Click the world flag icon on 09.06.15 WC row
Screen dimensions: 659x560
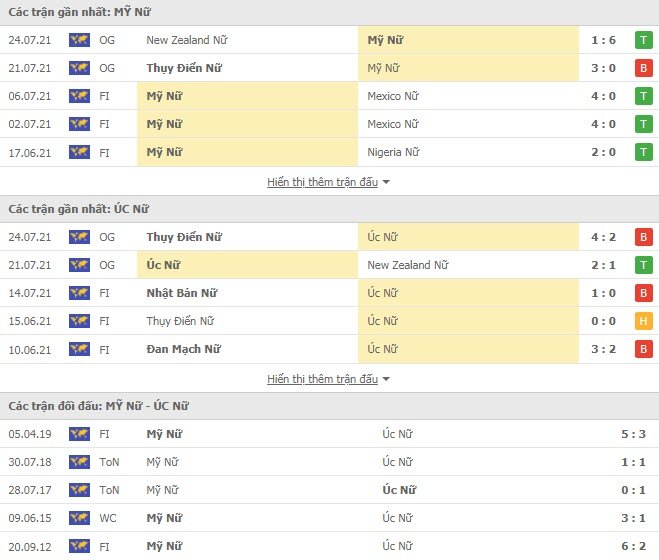[x=79, y=518]
